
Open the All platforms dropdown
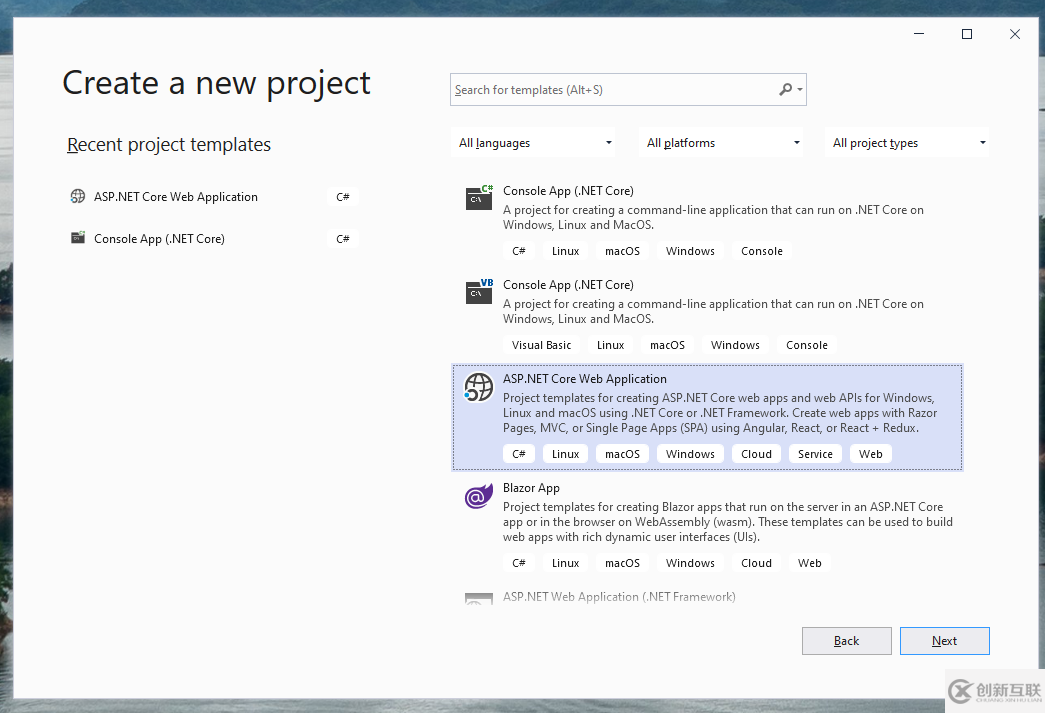click(720, 143)
